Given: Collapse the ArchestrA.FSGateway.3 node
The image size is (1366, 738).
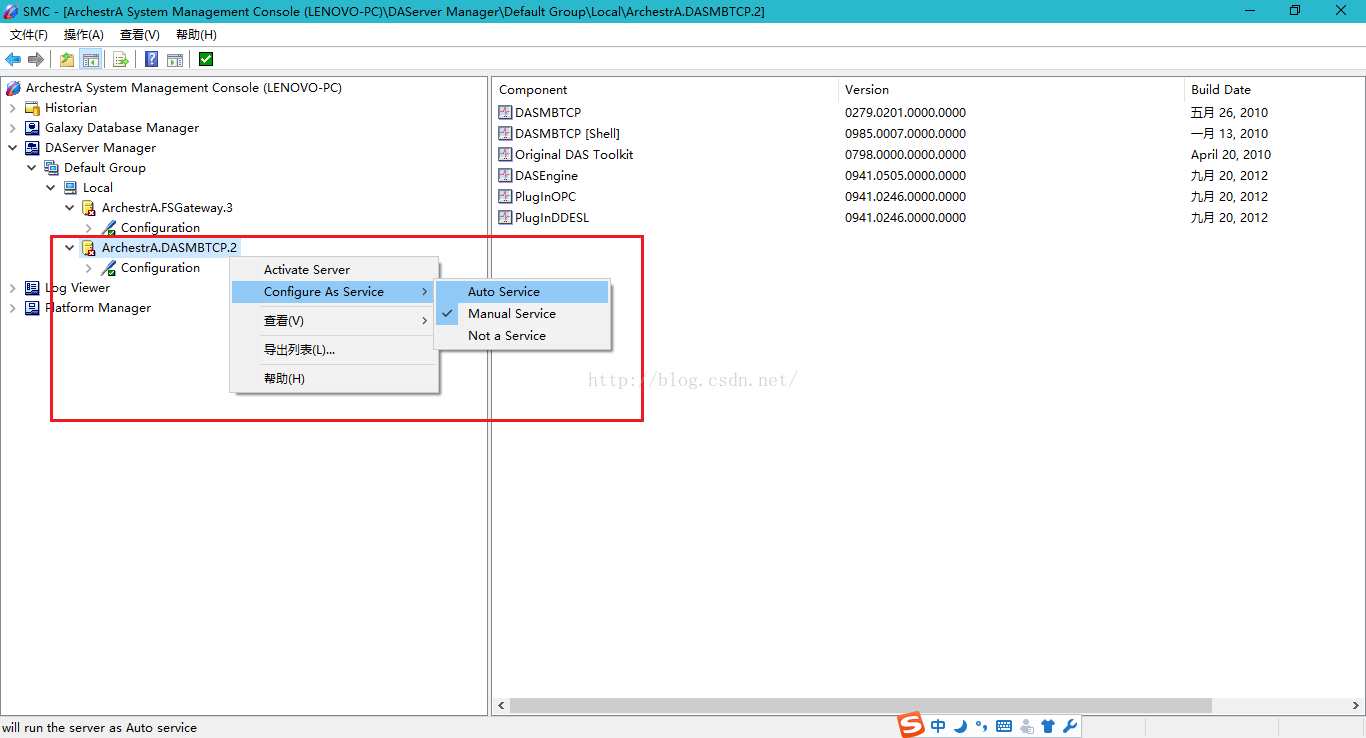Looking at the screenshot, I should click(x=70, y=208).
